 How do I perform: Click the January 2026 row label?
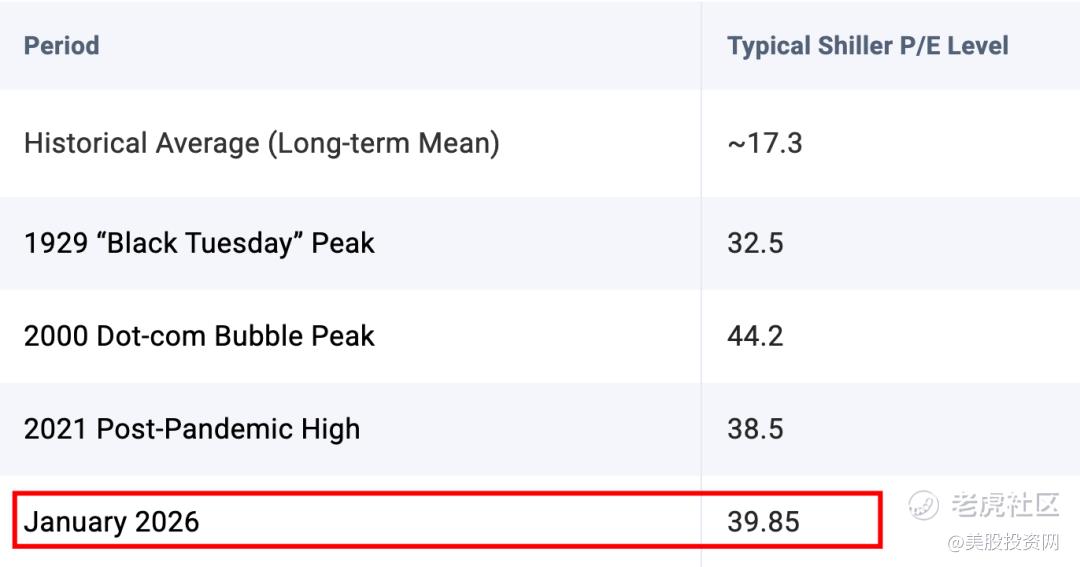coord(111,522)
